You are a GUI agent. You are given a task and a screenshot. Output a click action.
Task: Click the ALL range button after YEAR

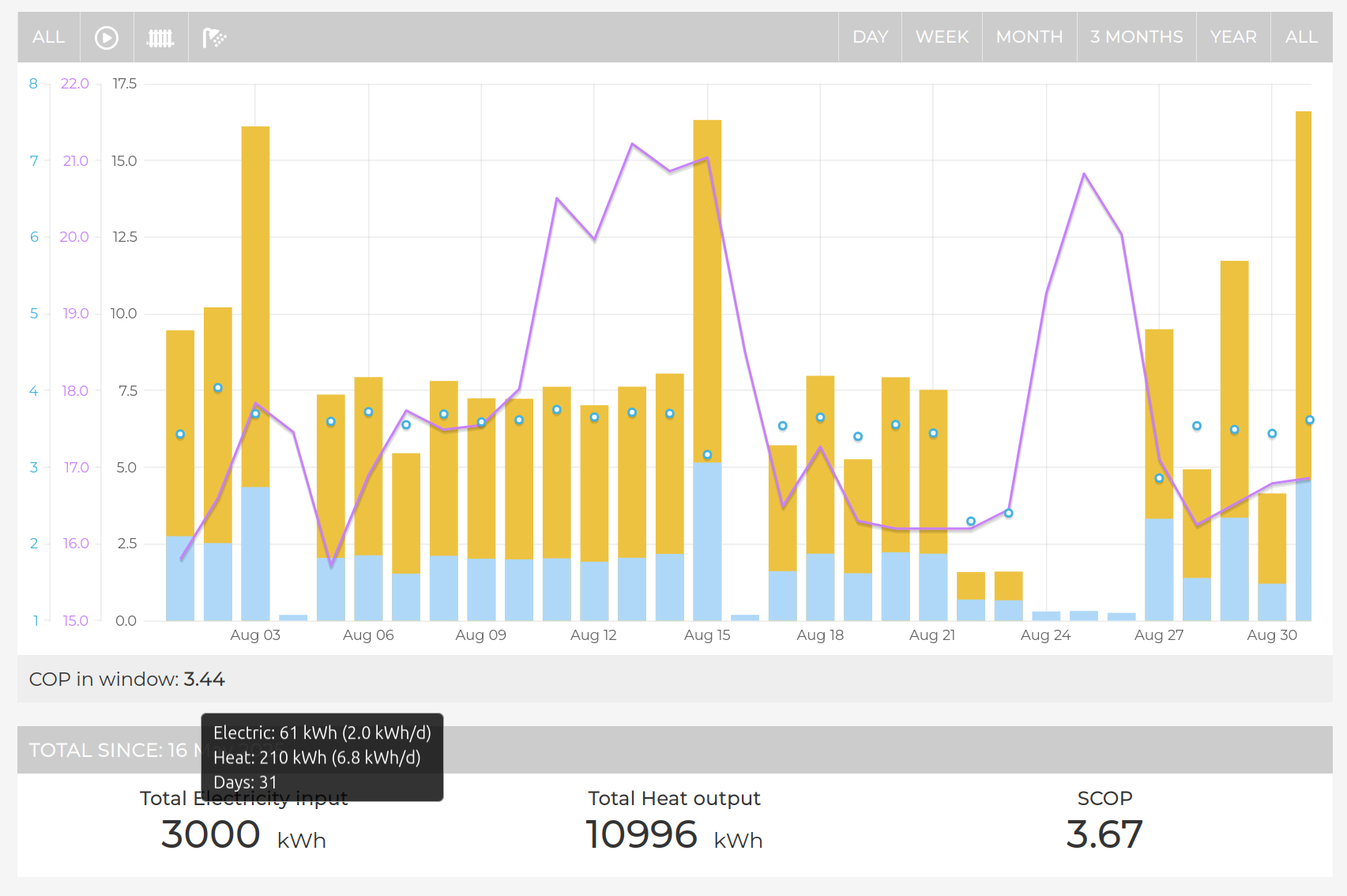1300,37
